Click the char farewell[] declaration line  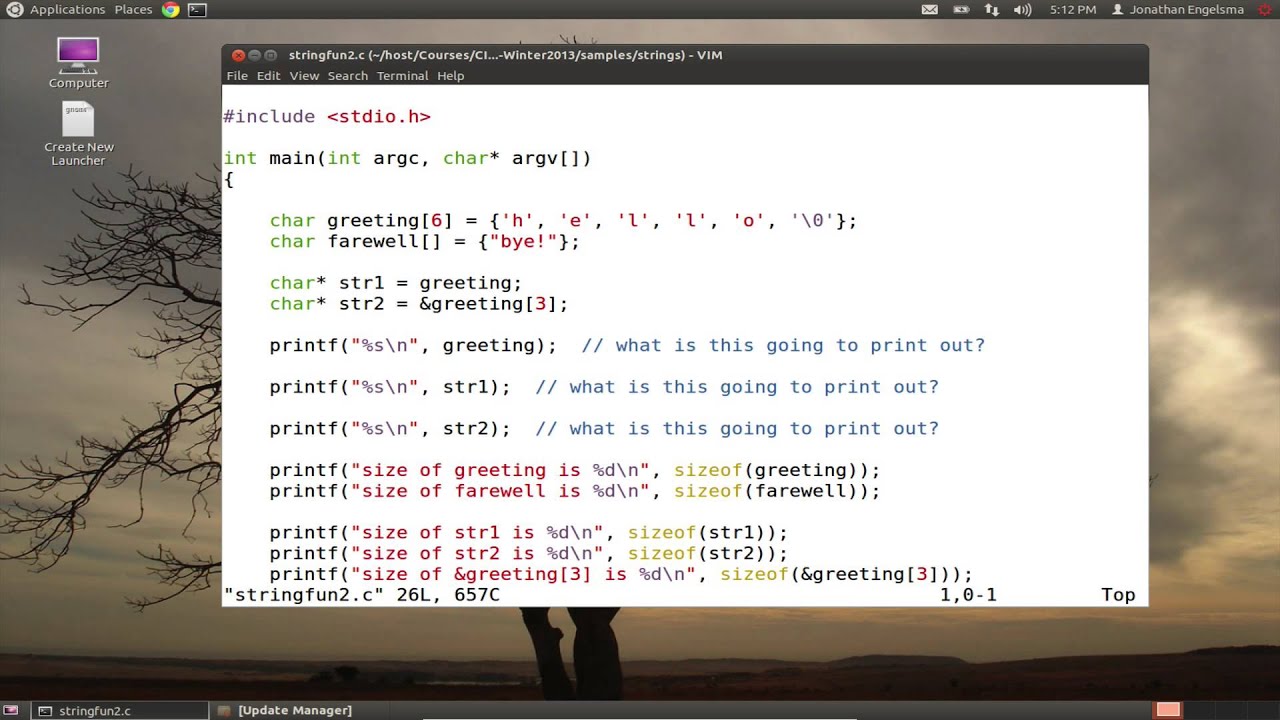424,242
